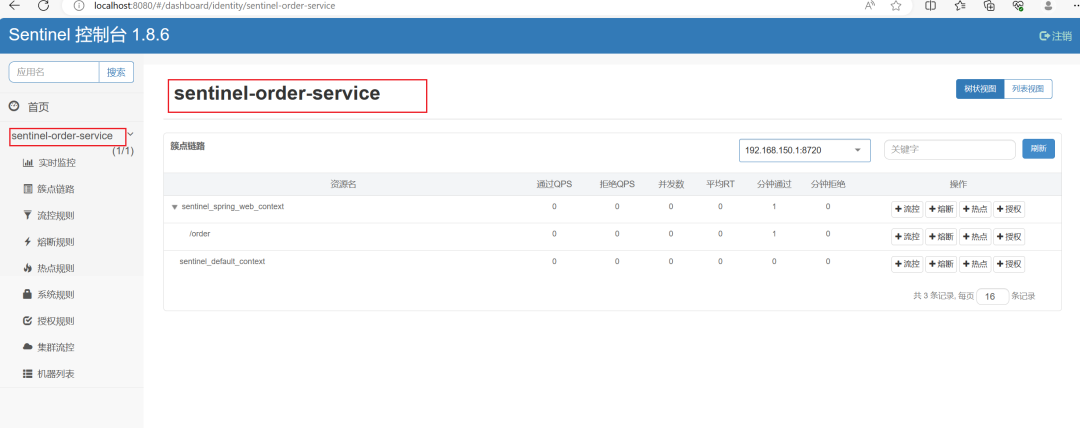1080x428 pixels.
Task: Add page to favorites with star icon
Action: [x=896, y=6]
